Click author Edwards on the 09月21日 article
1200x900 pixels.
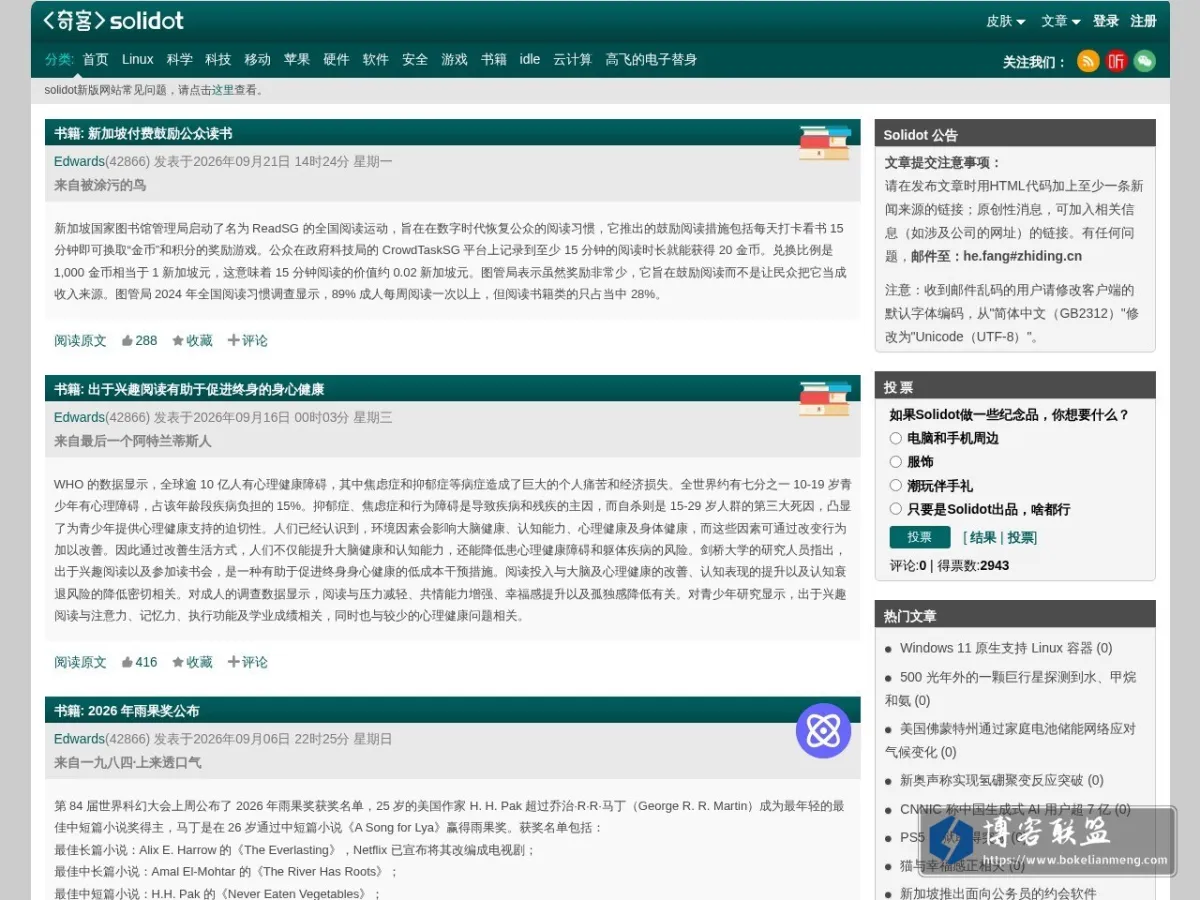[79, 161]
